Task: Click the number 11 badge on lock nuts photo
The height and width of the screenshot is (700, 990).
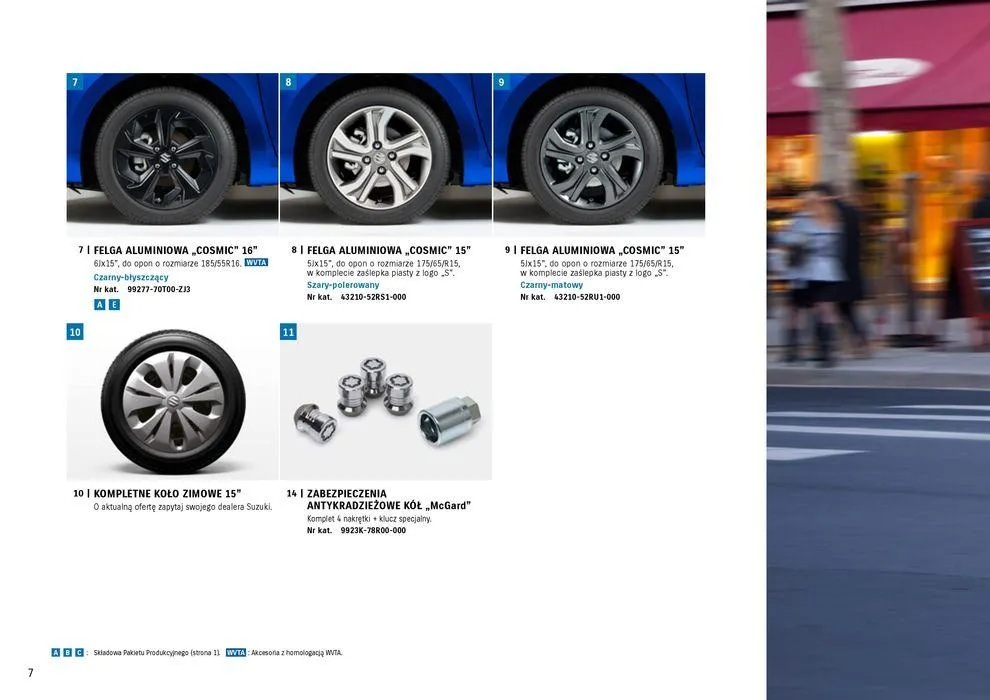Action: 289,332
